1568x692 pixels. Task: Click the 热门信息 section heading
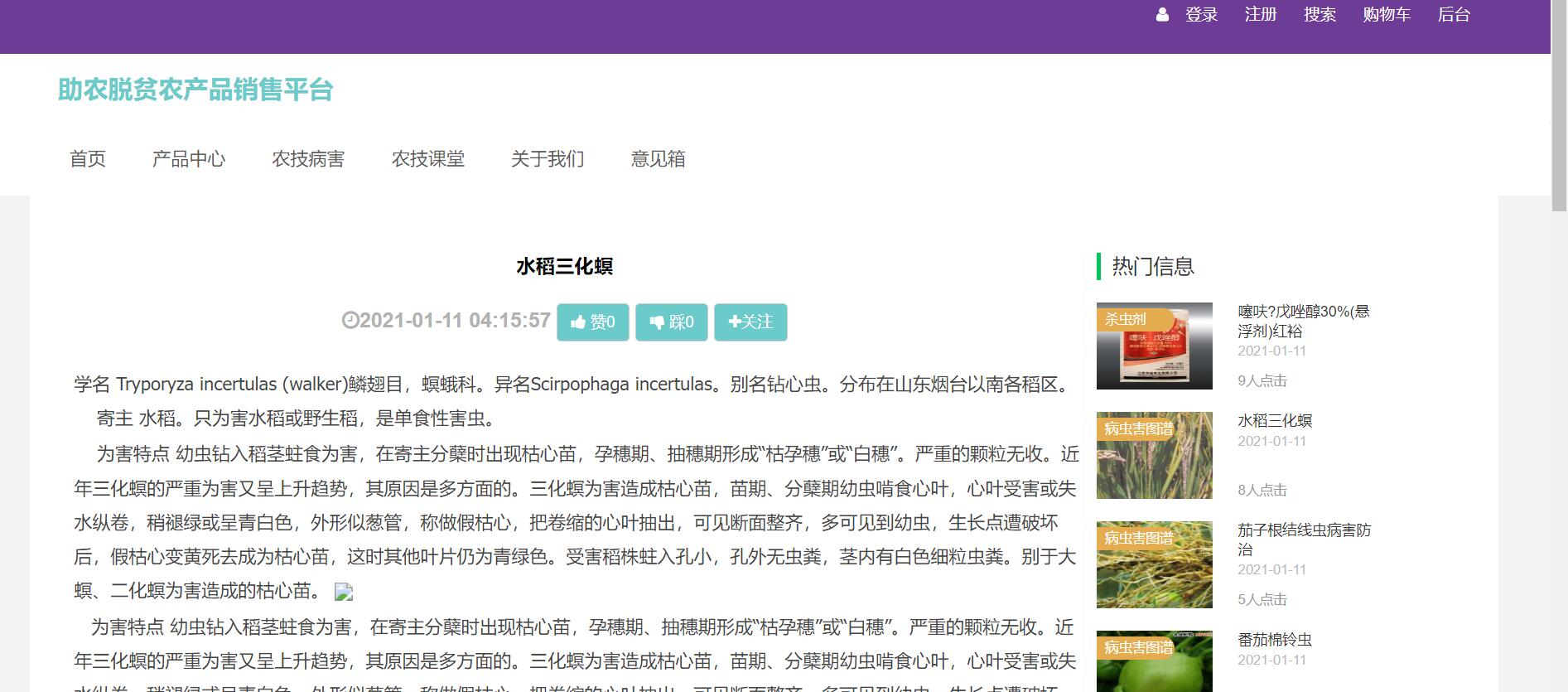(x=1153, y=267)
